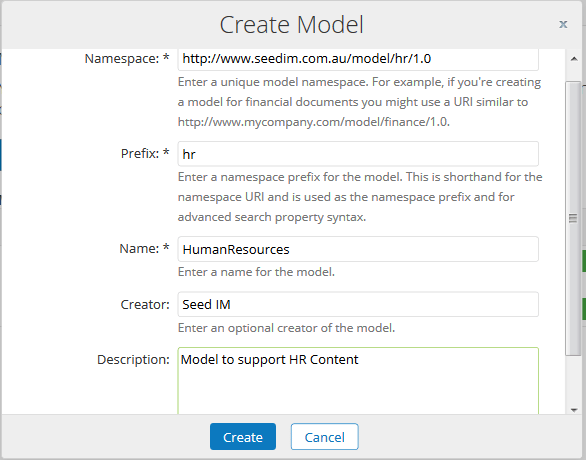Image resolution: width=586 pixels, height=460 pixels.
Task: Click the example mycompany finance URI text
Action: coord(314,122)
